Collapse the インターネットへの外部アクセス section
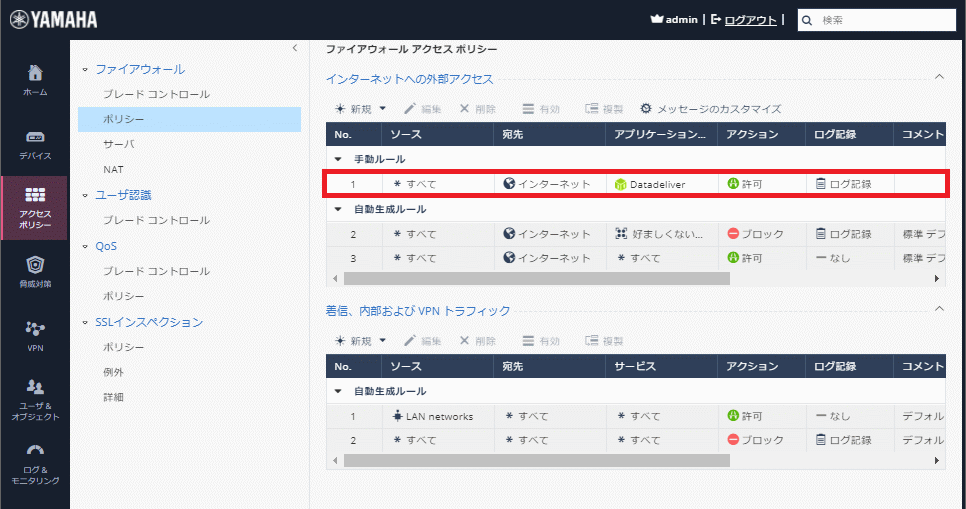Viewport: 966px width, 509px height. 938,77
